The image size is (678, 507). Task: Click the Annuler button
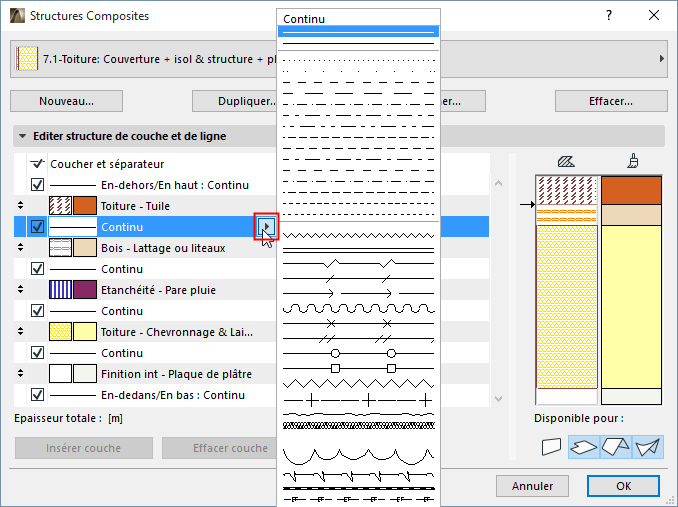tap(532, 486)
